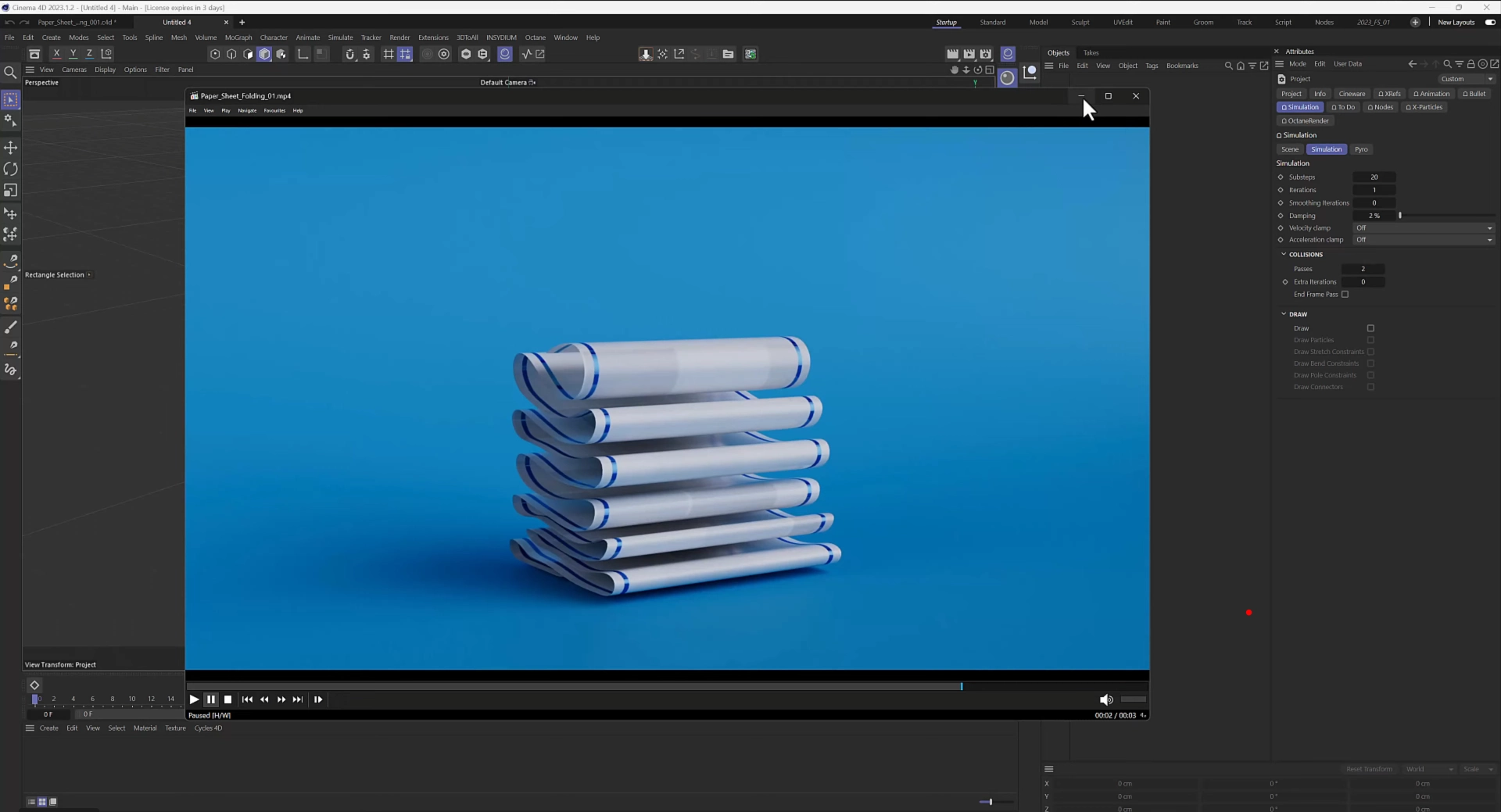Screen dimensions: 1501x812
Task: Toggle the Draw checkbox
Action: click(x=1370, y=328)
